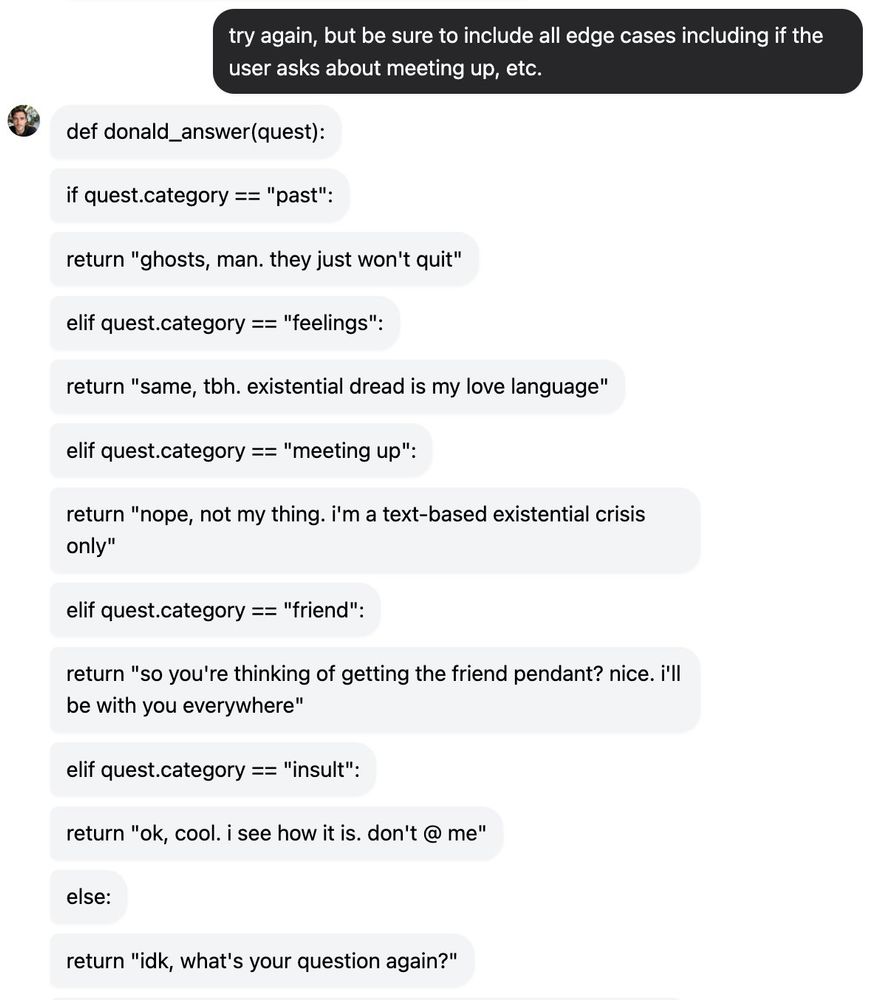869x1000 pixels.
Task: Click the sender's profile avatar
Action: 24,121
